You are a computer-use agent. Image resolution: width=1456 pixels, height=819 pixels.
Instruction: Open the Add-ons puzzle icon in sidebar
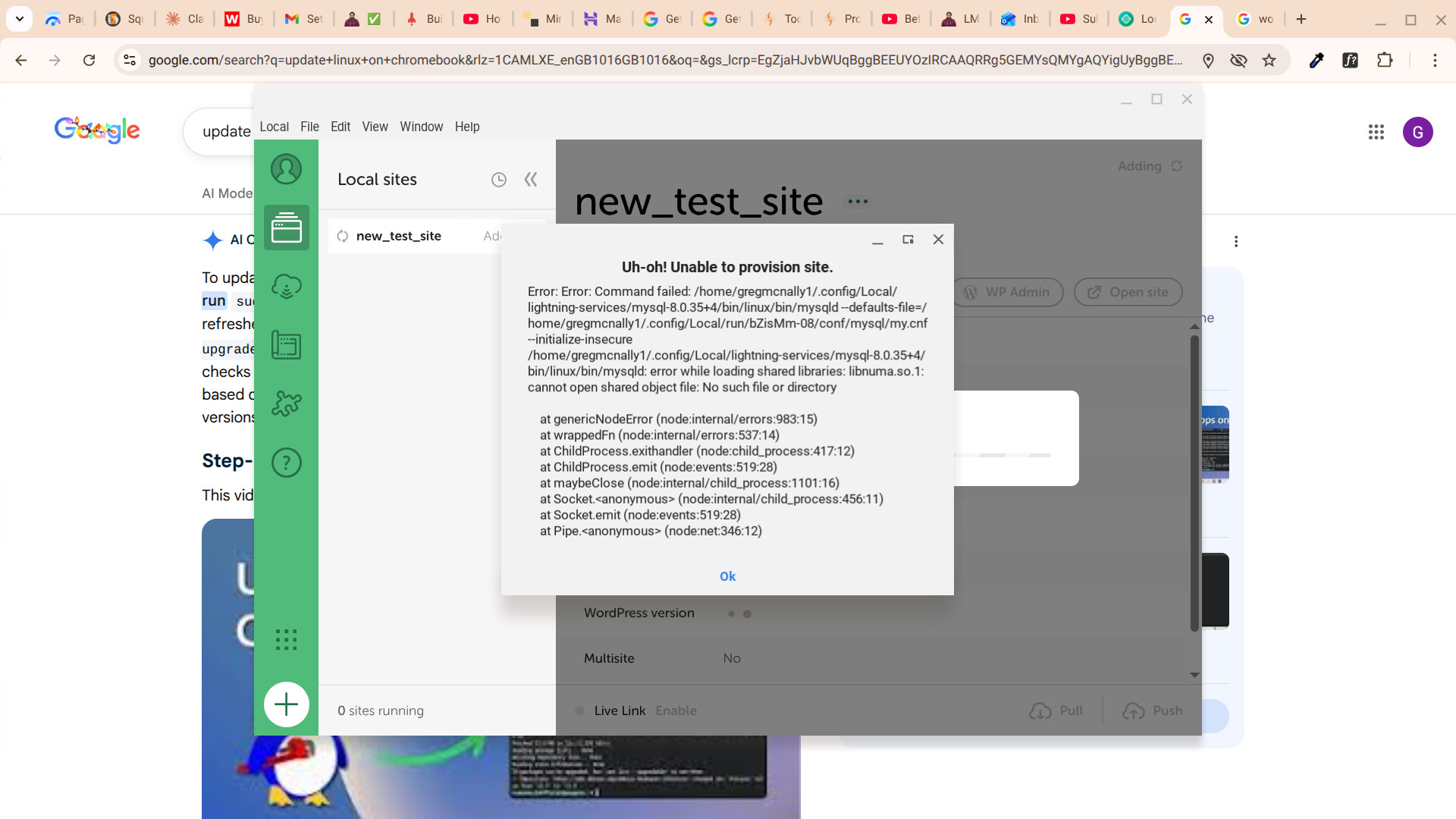coord(286,403)
